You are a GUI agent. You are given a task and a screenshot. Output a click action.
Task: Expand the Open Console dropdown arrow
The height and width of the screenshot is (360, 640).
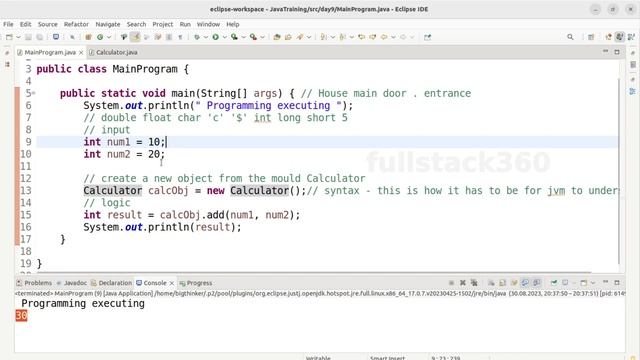point(593,283)
